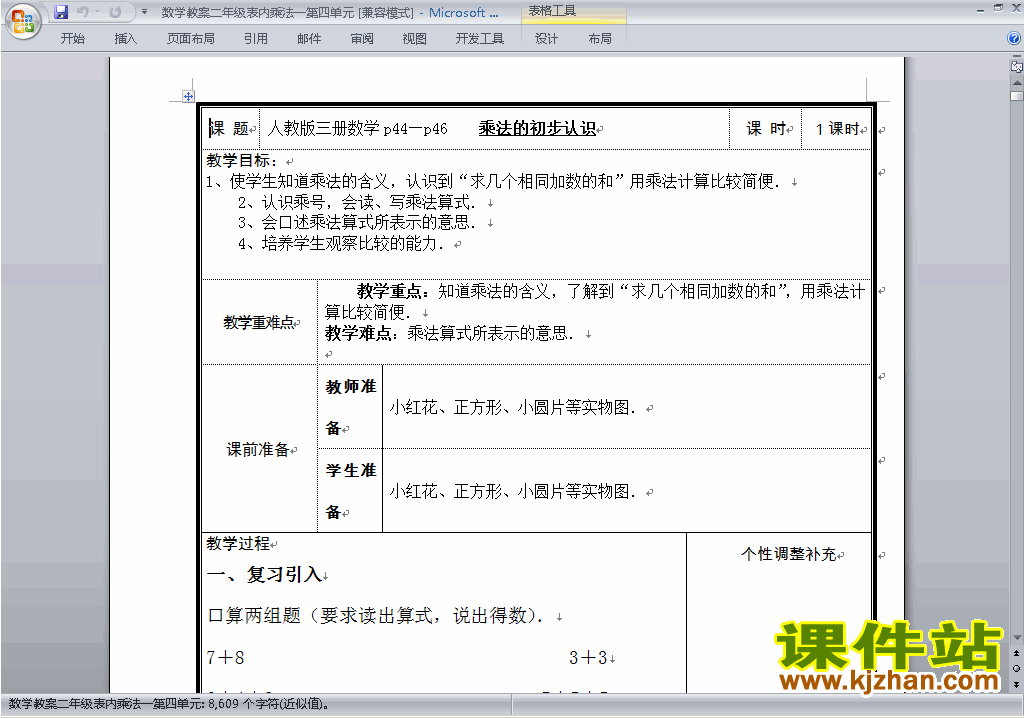Click the bold 教学重点 label
The height and width of the screenshot is (718, 1024).
(x=392, y=291)
